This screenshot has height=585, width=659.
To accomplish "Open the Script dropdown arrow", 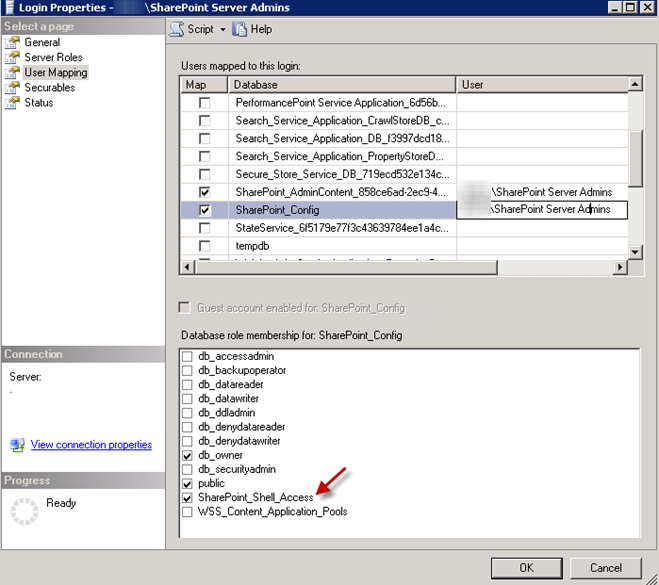I will (223, 29).
